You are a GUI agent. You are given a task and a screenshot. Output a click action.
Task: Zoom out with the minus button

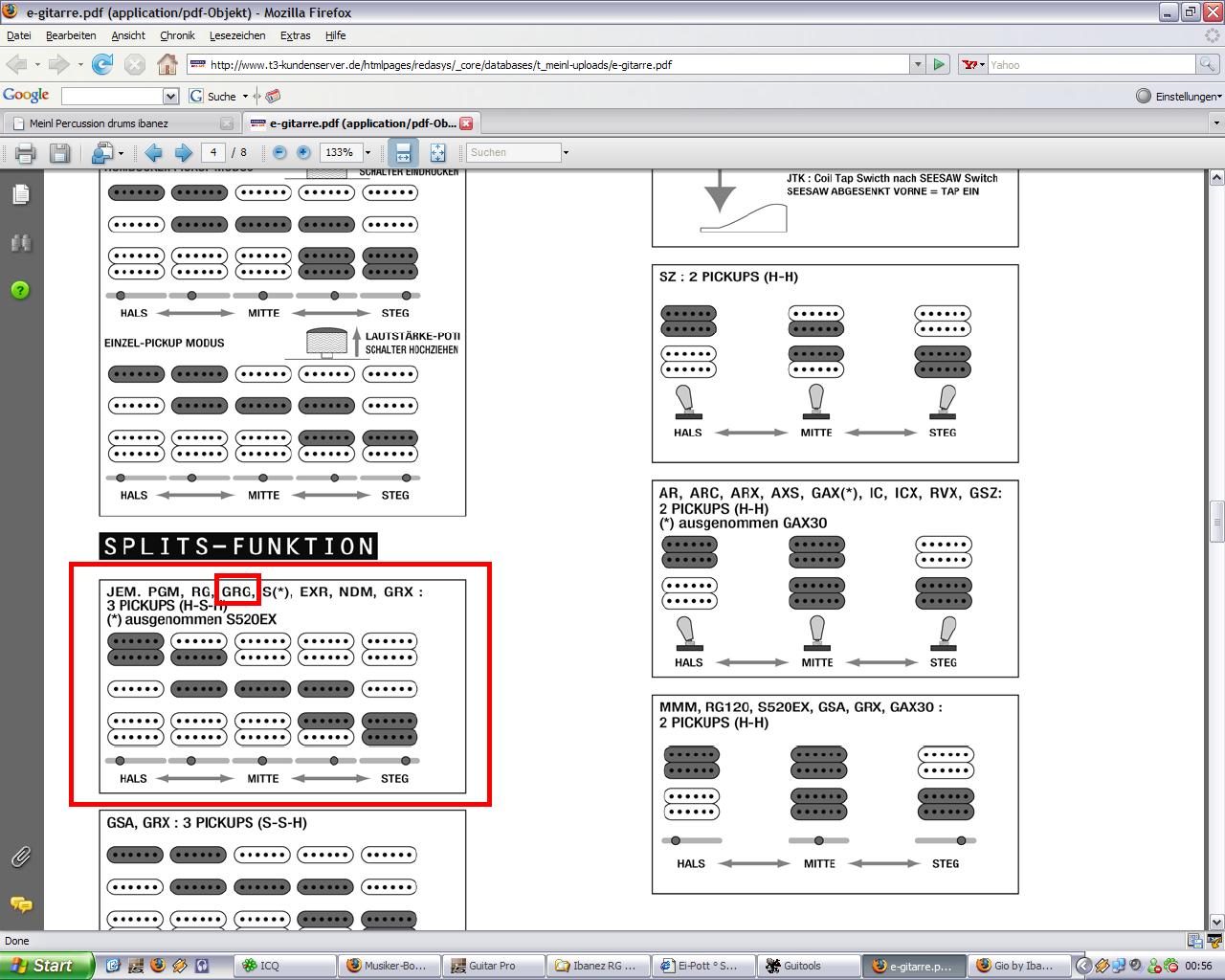[x=279, y=152]
